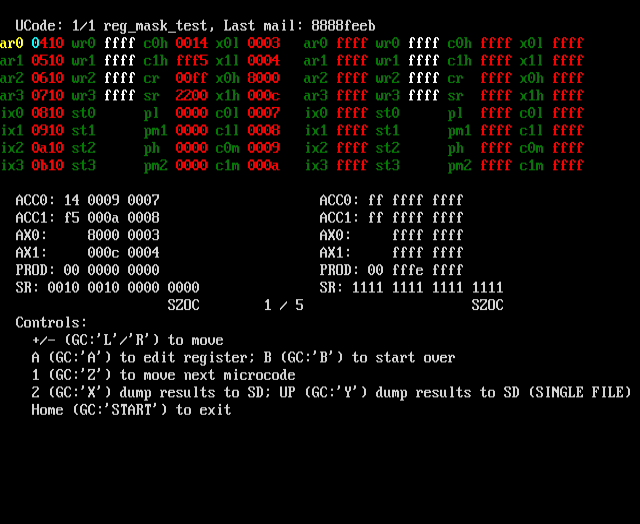The width and height of the screenshot is (640, 524).
Task: Click the left ACC0 accumulator line
Action: 87,200
